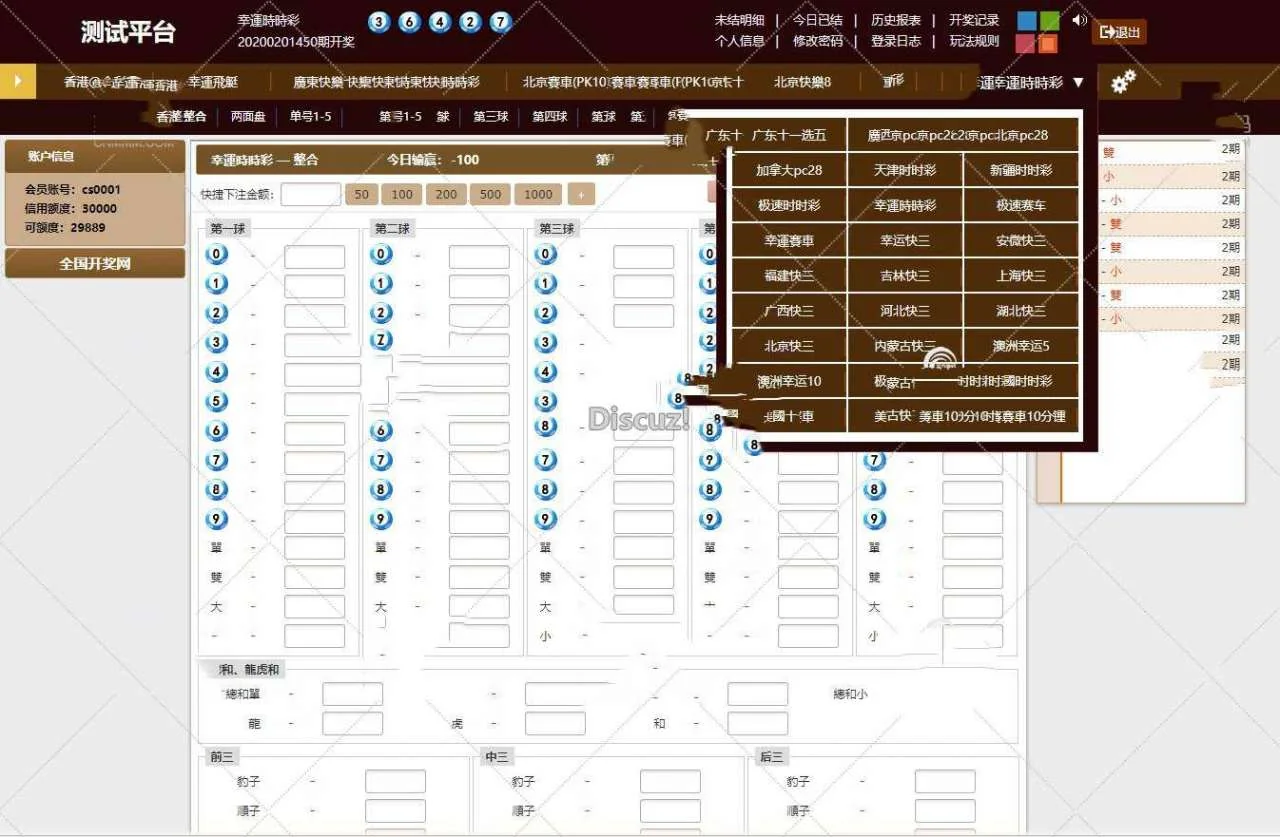Select ball 9 in the 第三球 column

(x=545, y=519)
